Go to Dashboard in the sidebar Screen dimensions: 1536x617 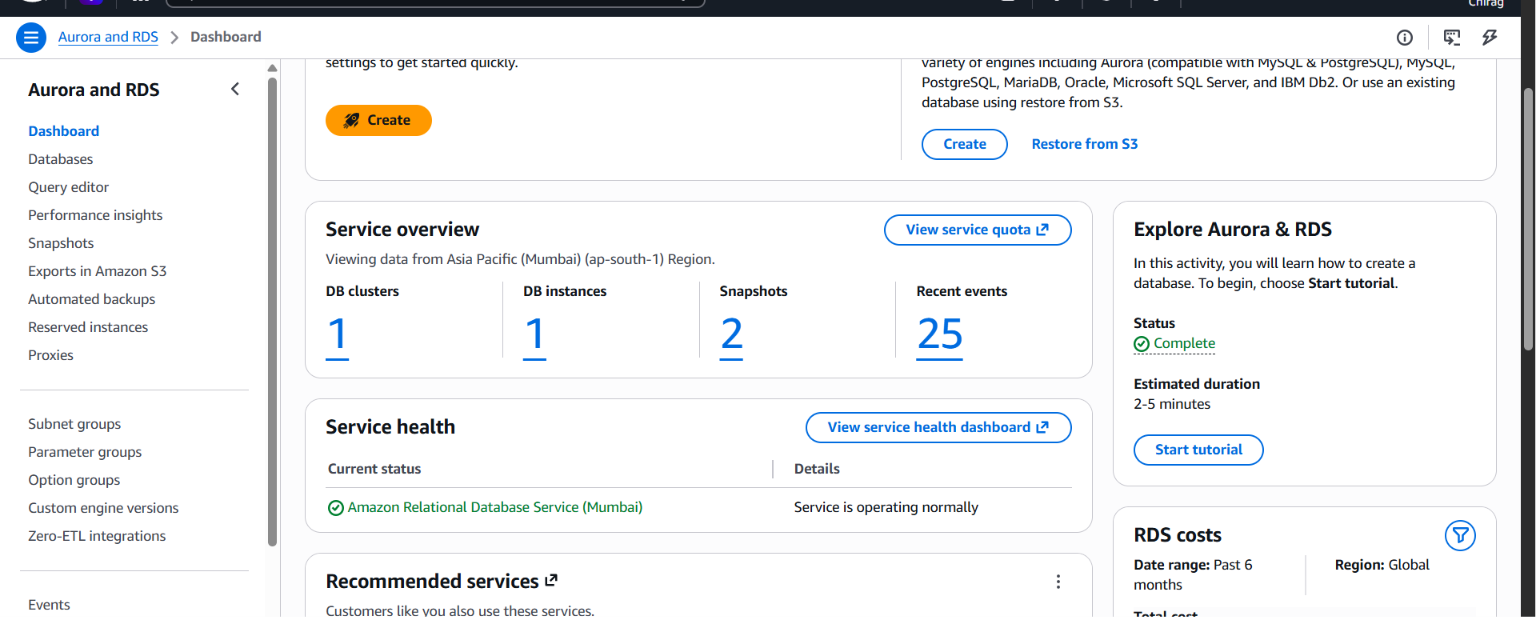click(x=64, y=131)
